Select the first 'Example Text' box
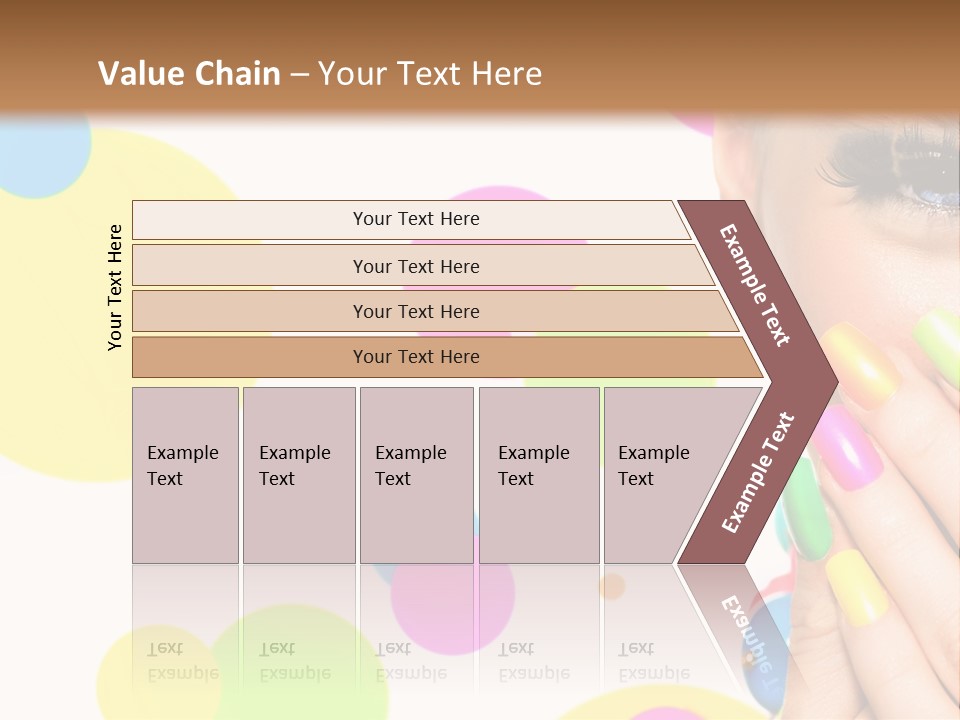The width and height of the screenshot is (960, 720). 185,475
